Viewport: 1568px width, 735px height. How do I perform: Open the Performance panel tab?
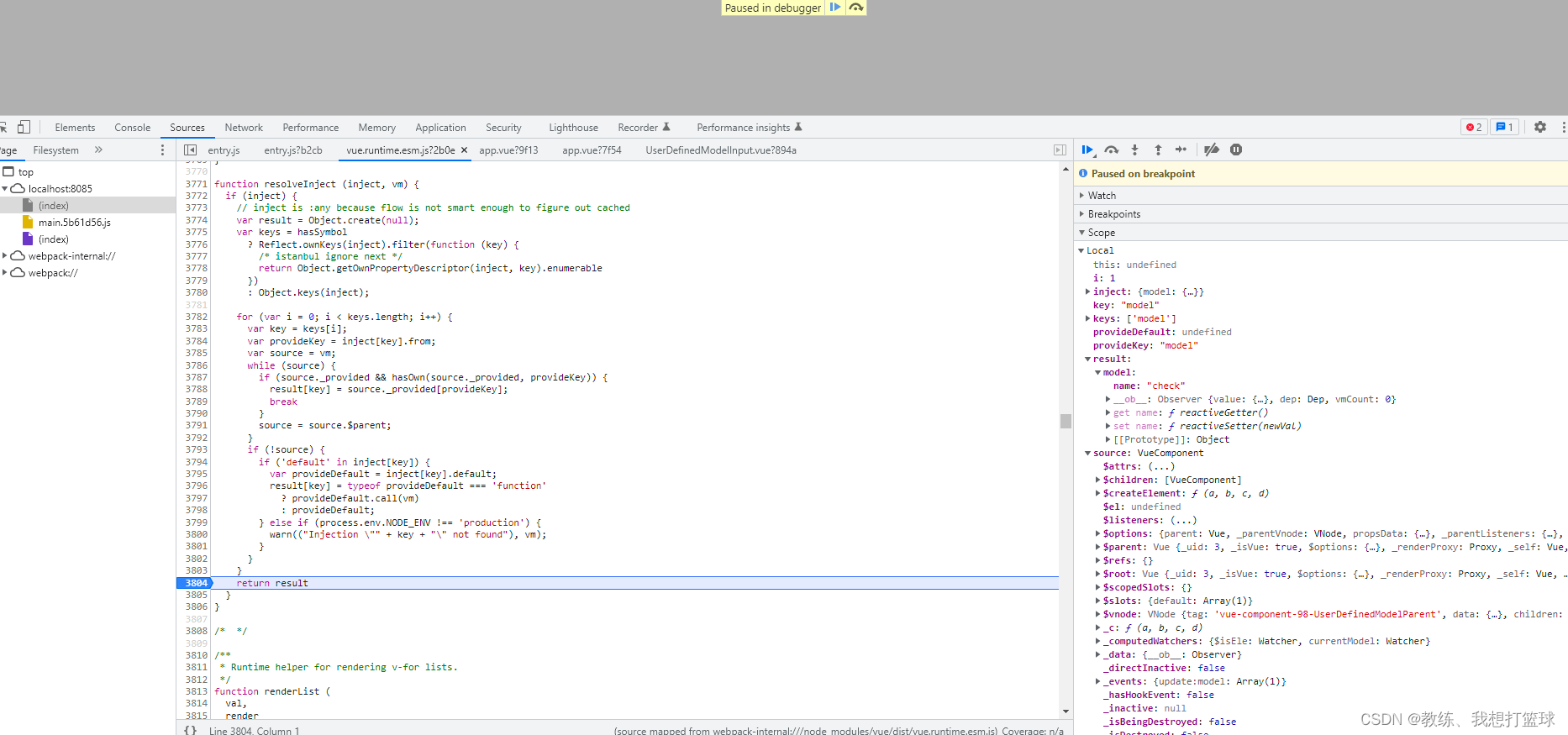[x=311, y=128]
